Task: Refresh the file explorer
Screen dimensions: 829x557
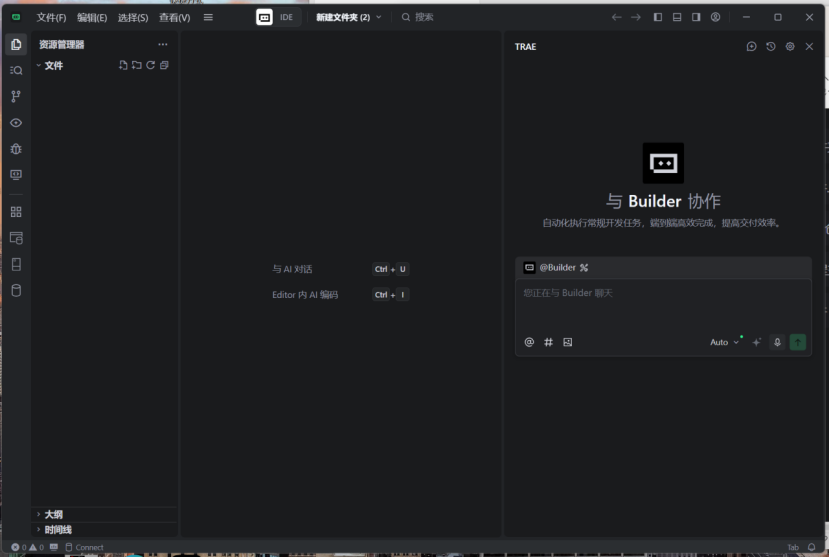Action: (x=151, y=65)
